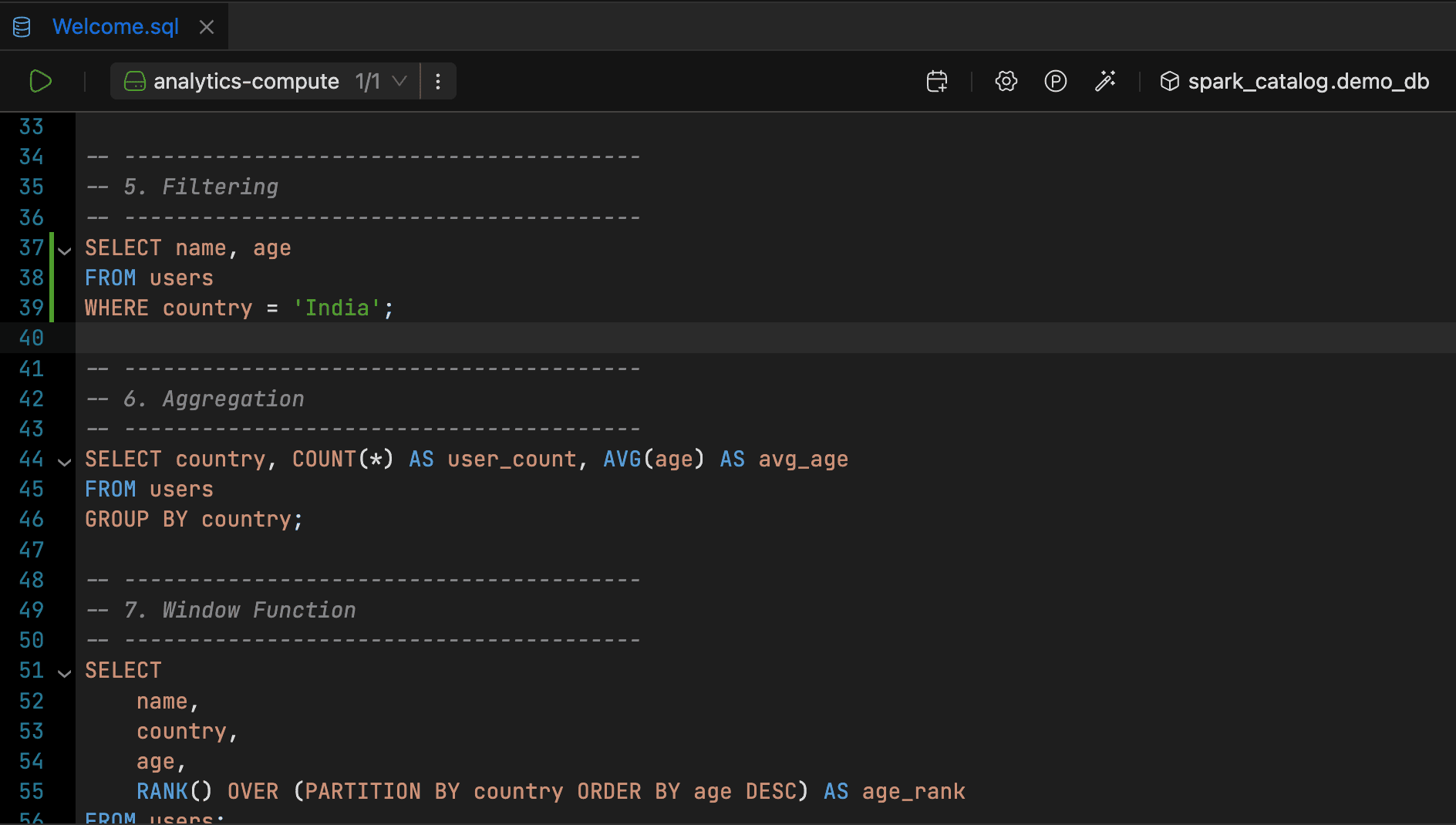Collapse the aggregation query at line 44
The image size is (1456, 825).
point(64,461)
